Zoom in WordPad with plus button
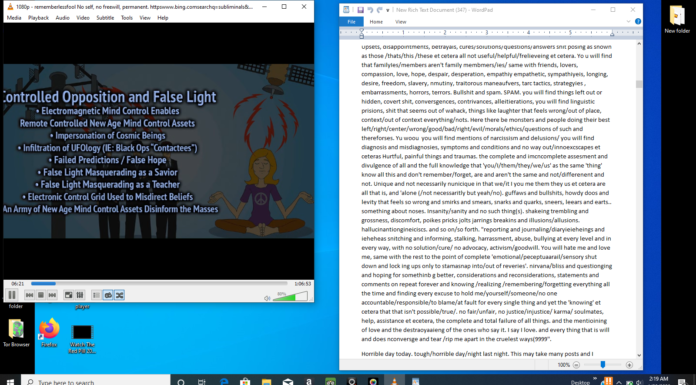 tap(629, 365)
